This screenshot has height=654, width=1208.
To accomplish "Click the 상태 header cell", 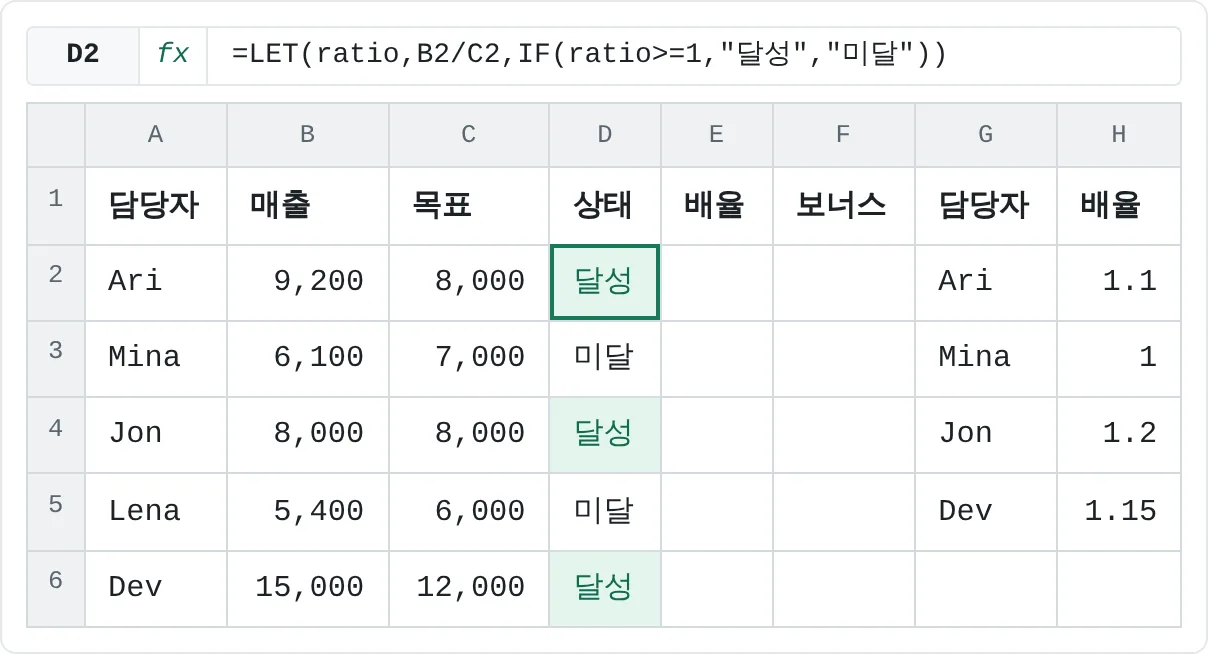I will click(x=605, y=206).
